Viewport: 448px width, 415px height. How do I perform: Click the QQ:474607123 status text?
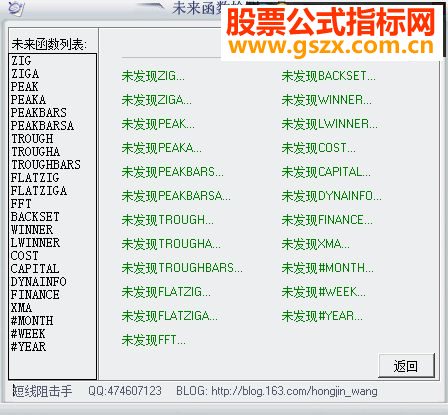click(125, 391)
